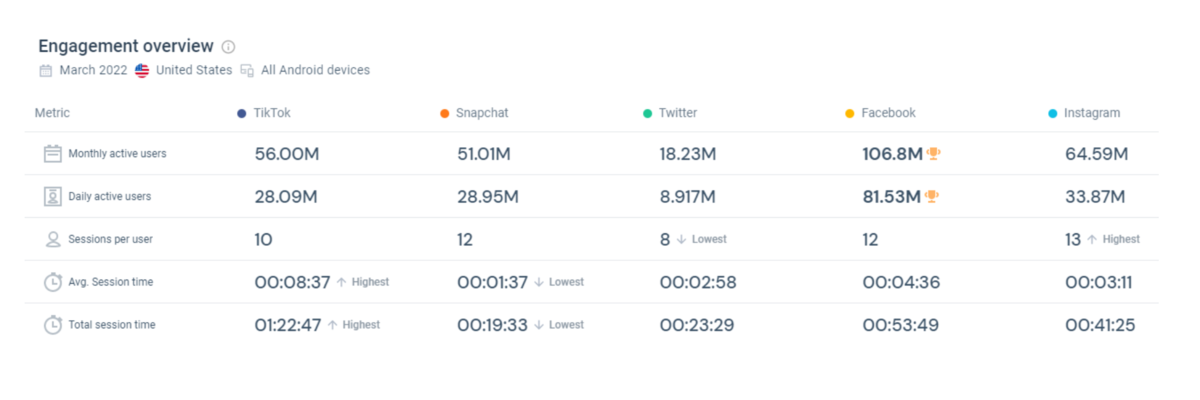Select the March 2022 date label
1200x400 pixels.
tap(95, 71)
